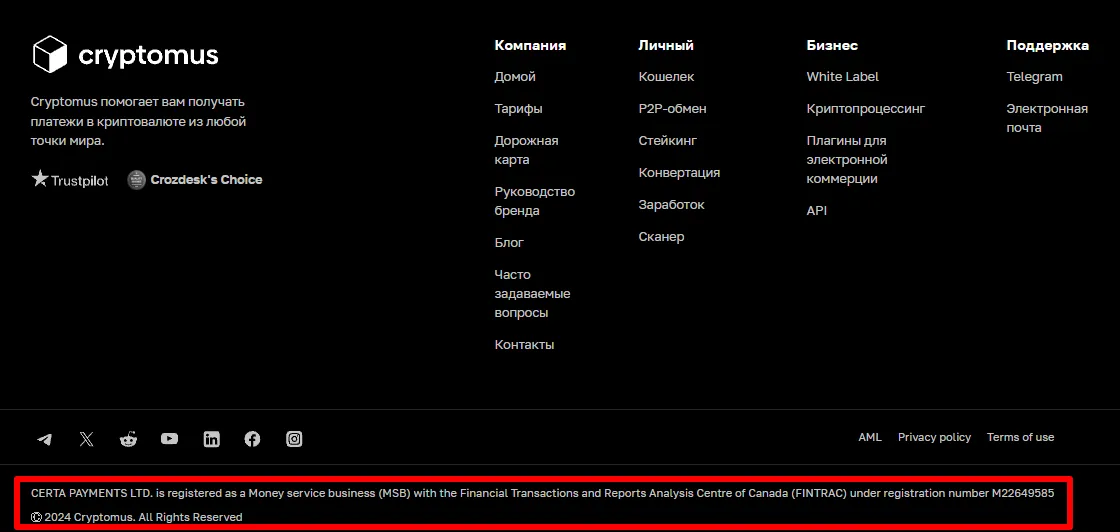
Task: Open the White Label link
Action: pyautogui.click(x=842, y=76)
